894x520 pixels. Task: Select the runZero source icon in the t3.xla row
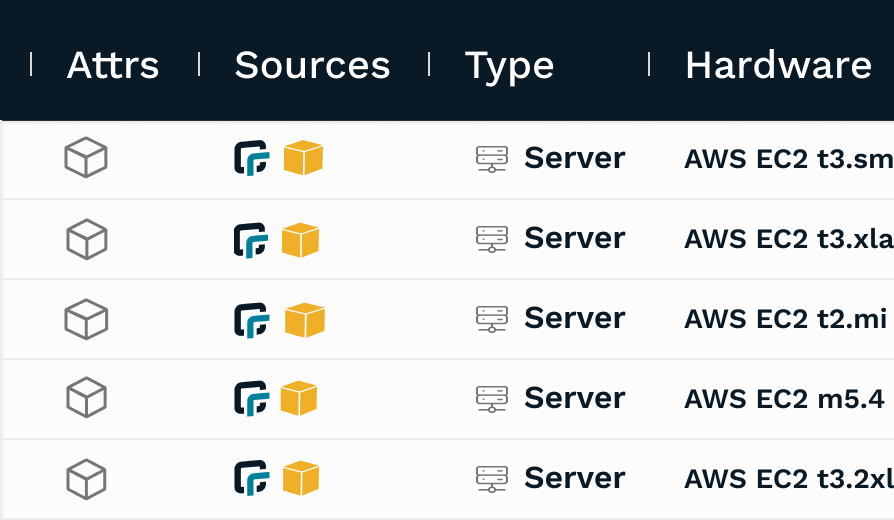251,240
